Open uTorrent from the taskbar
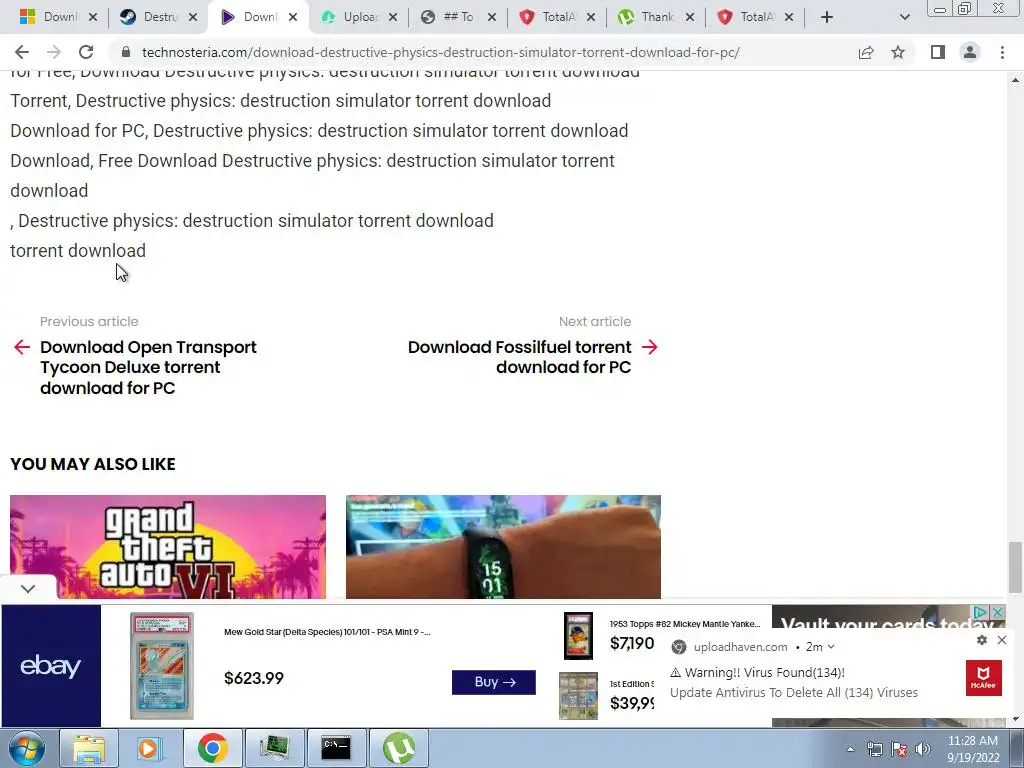 pyautogui.click(x=398, y=748)
